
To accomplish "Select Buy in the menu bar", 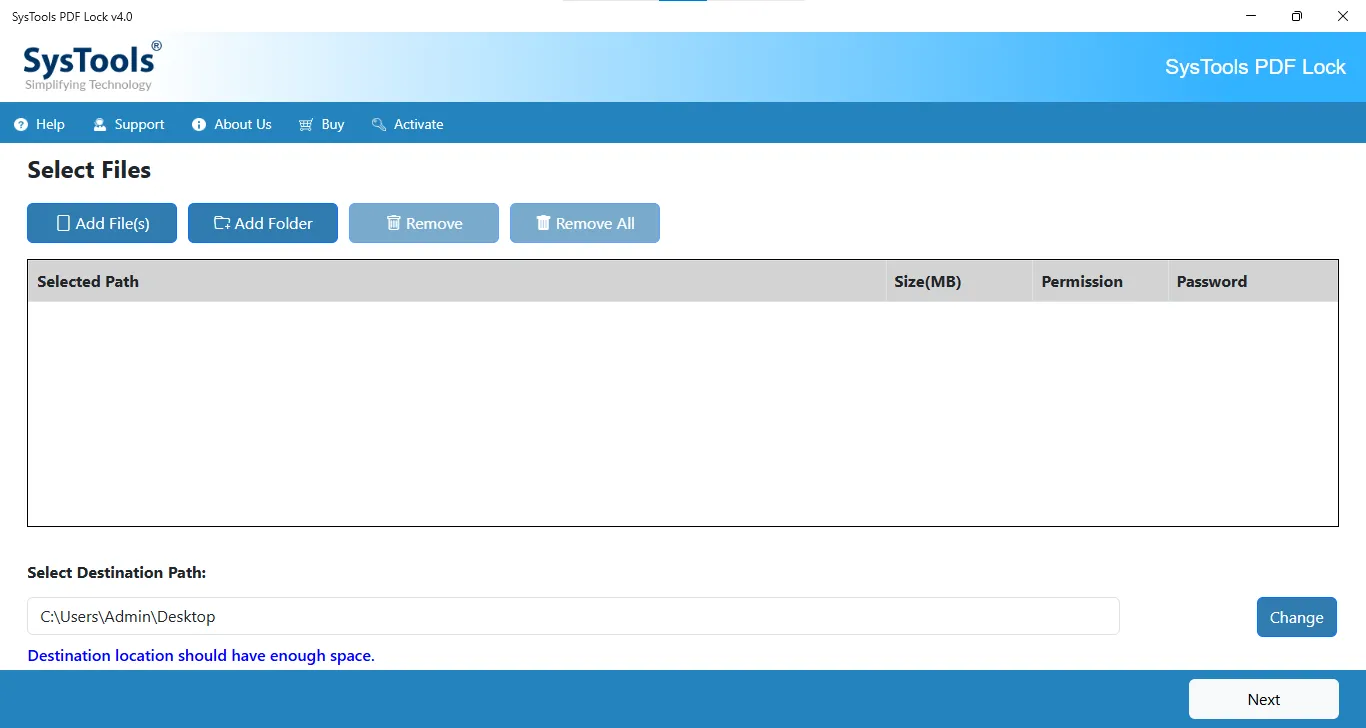I will click(321, 125).
